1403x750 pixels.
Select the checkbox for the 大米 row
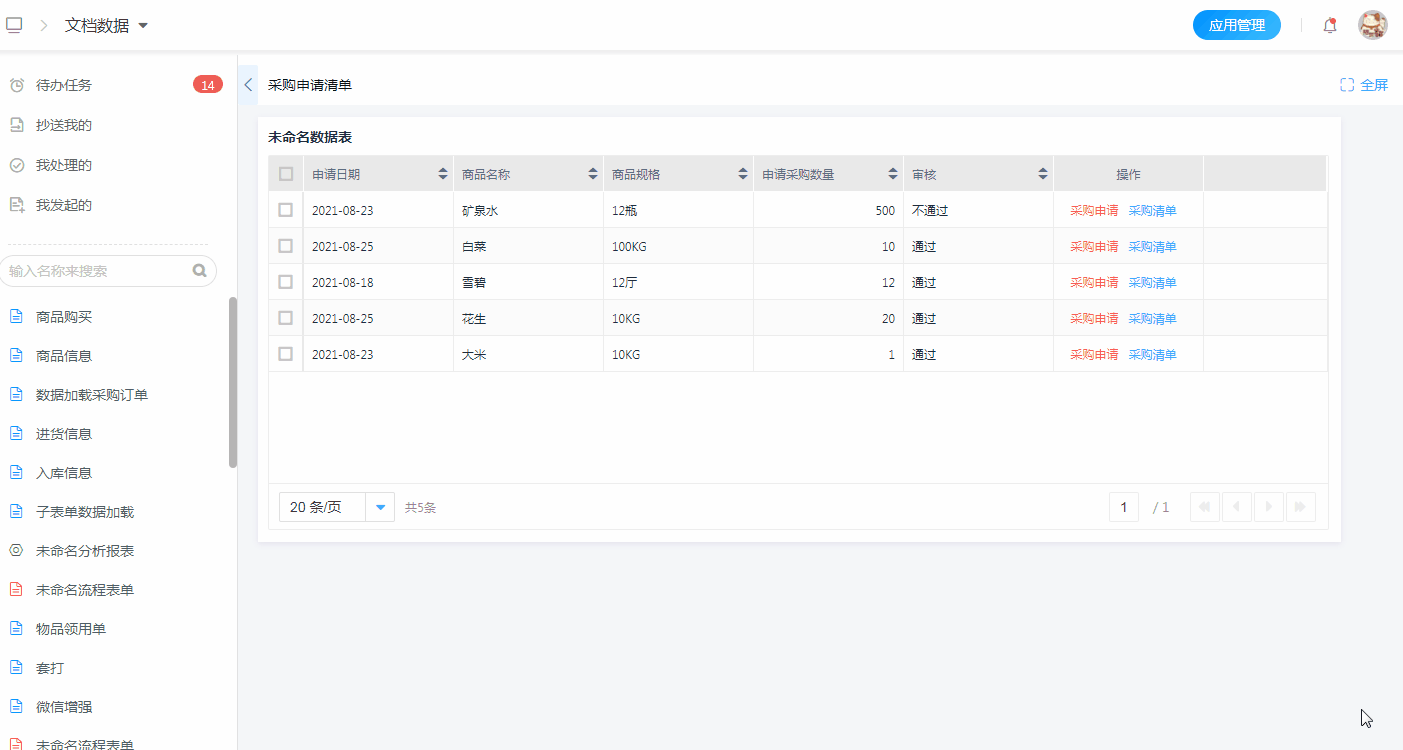286,354
